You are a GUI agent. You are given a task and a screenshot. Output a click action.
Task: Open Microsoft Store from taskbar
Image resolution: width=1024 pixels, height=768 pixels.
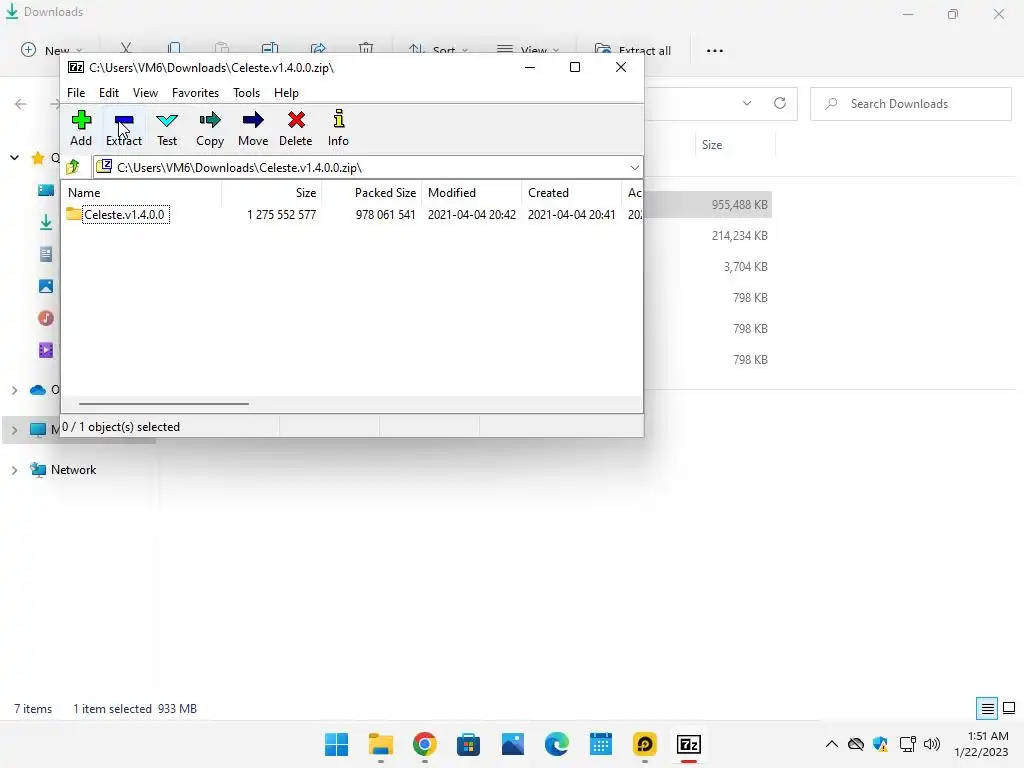pyautogui.click(x=468, y=744)
